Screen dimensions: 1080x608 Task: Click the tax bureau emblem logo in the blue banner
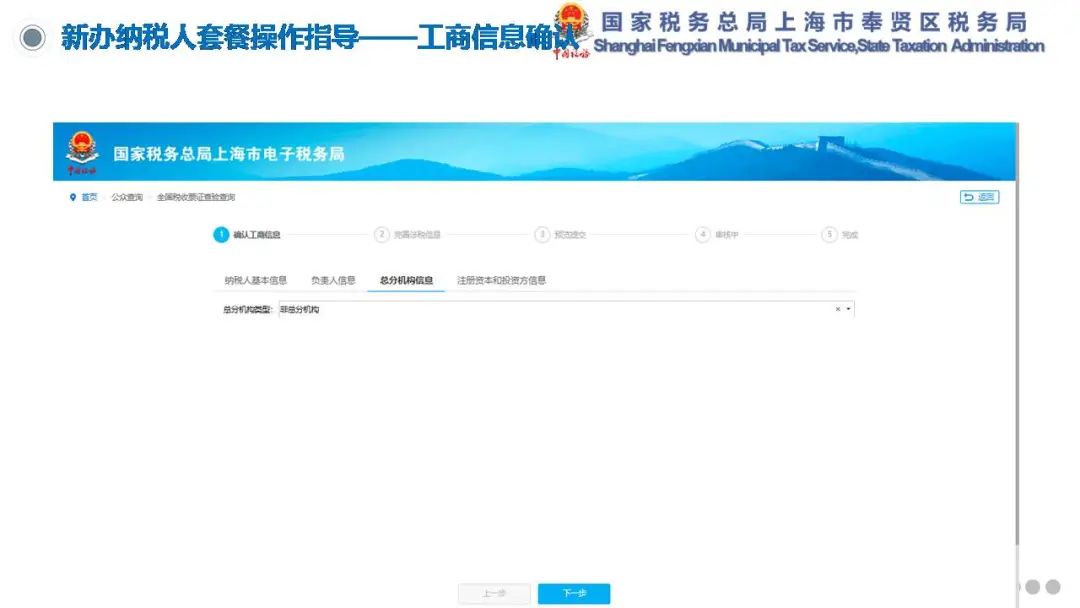82,152
